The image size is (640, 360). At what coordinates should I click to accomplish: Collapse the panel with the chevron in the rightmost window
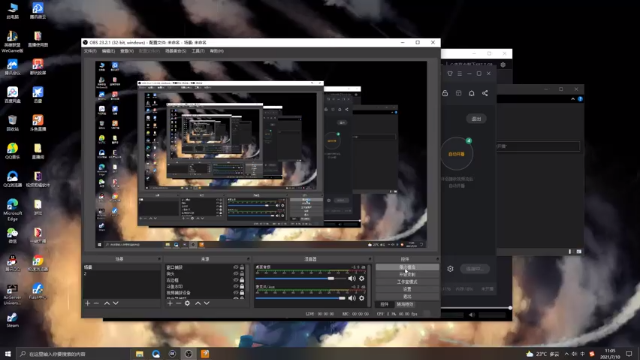tap(573, 99)
